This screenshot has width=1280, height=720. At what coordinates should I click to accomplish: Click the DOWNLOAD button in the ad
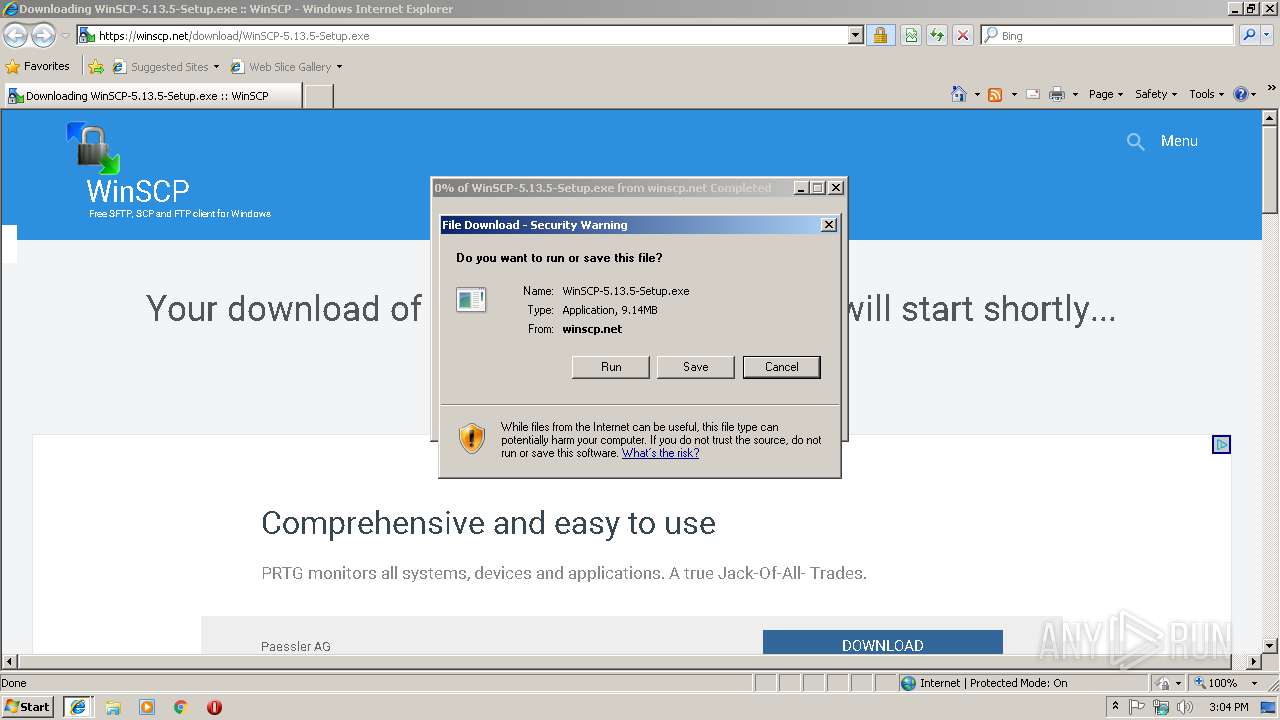tap(882, 642)
